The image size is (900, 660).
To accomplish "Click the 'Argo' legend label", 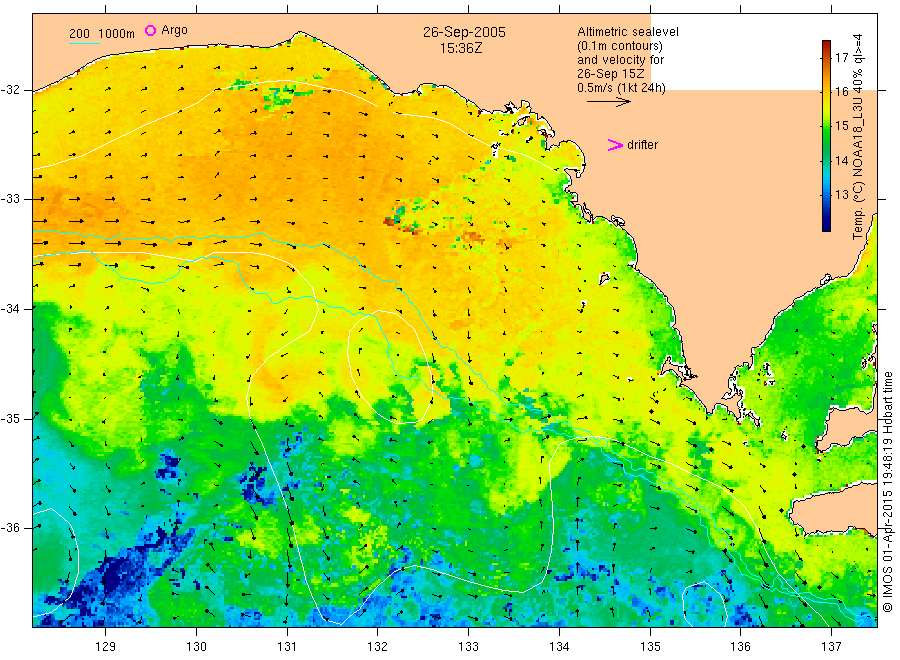I will click(174, 30).
